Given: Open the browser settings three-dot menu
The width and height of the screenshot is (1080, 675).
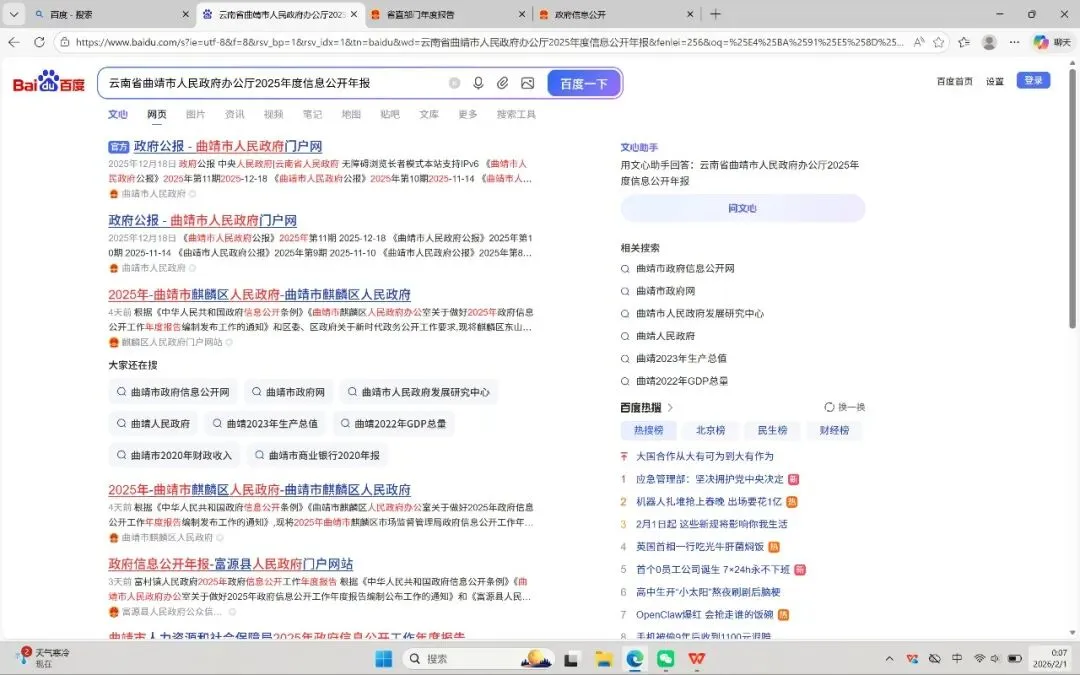Looking at the screenshot, I should coord(1014,42).
